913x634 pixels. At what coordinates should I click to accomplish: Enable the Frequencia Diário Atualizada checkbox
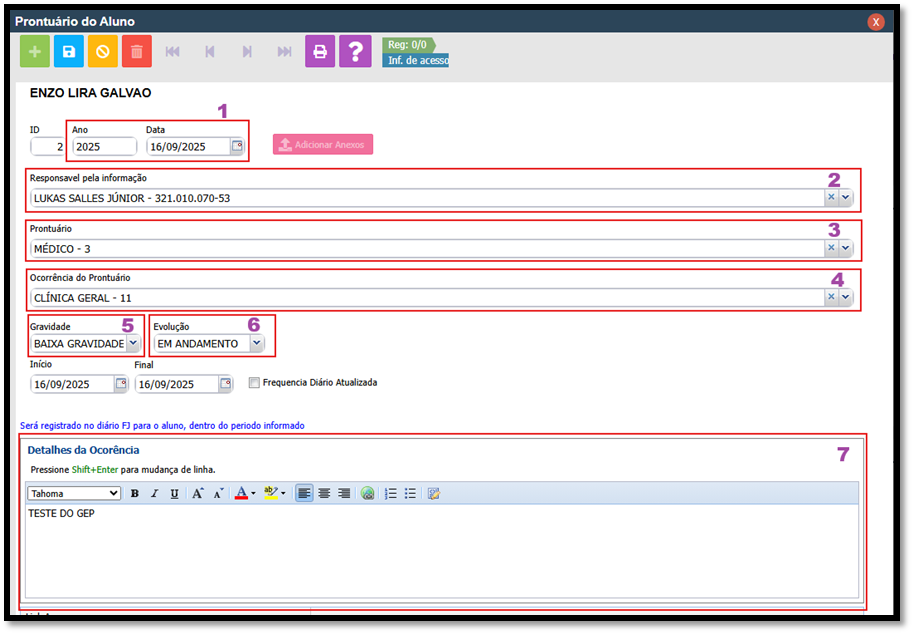click(254, 382)
